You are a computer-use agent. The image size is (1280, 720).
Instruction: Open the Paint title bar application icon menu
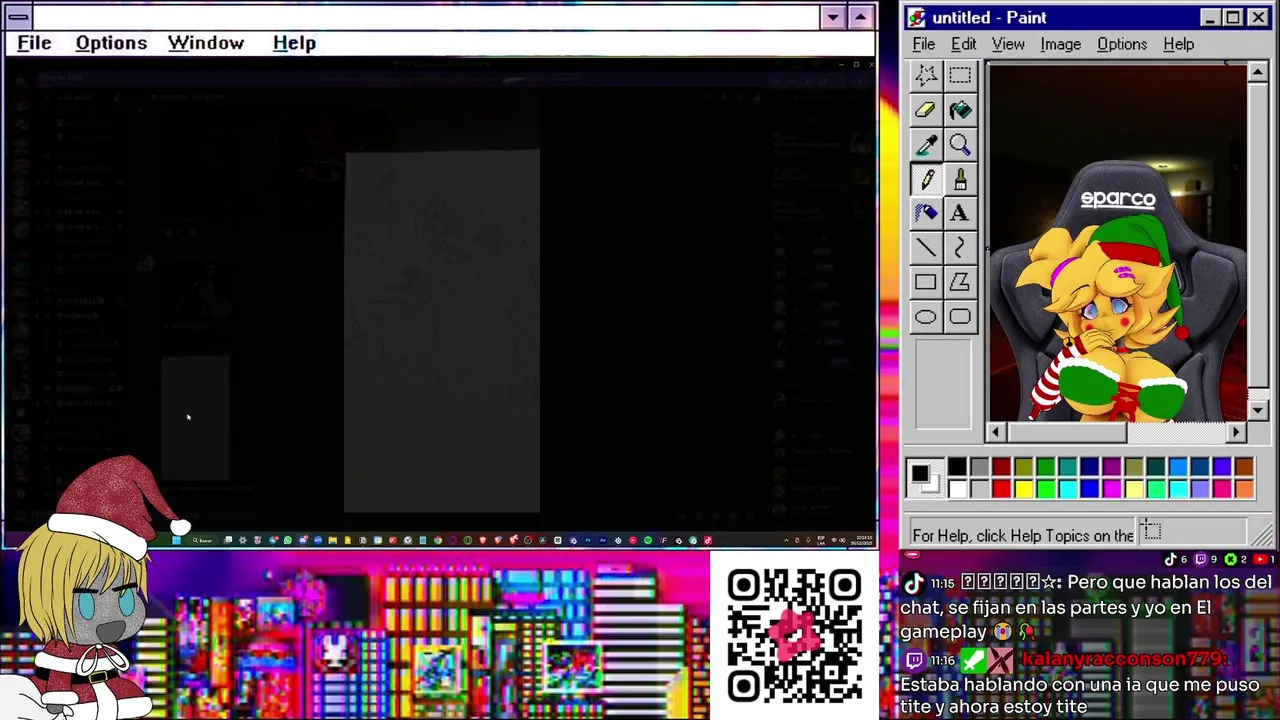pos(917,17)
